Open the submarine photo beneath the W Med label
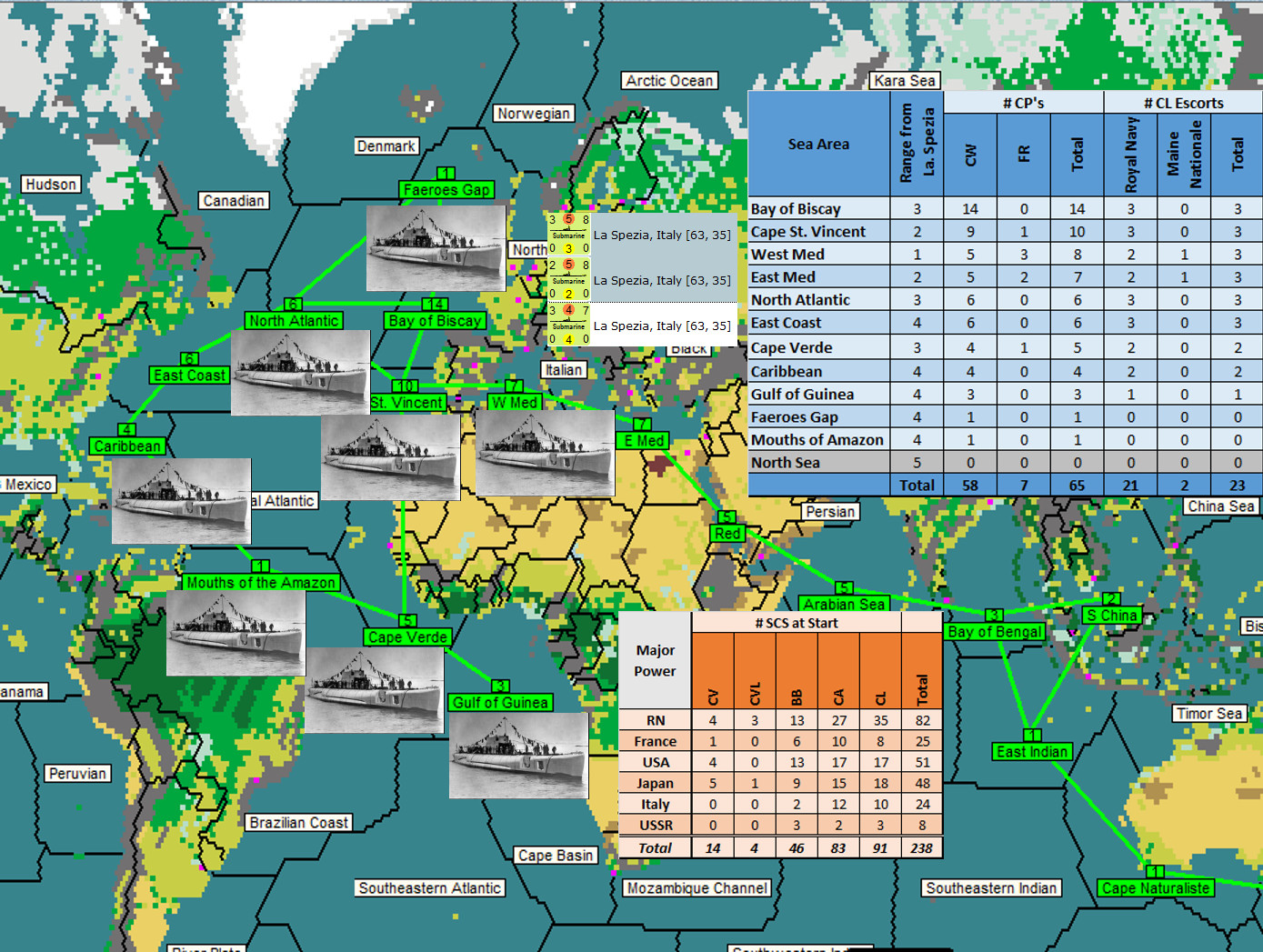 tap(545, 452)
